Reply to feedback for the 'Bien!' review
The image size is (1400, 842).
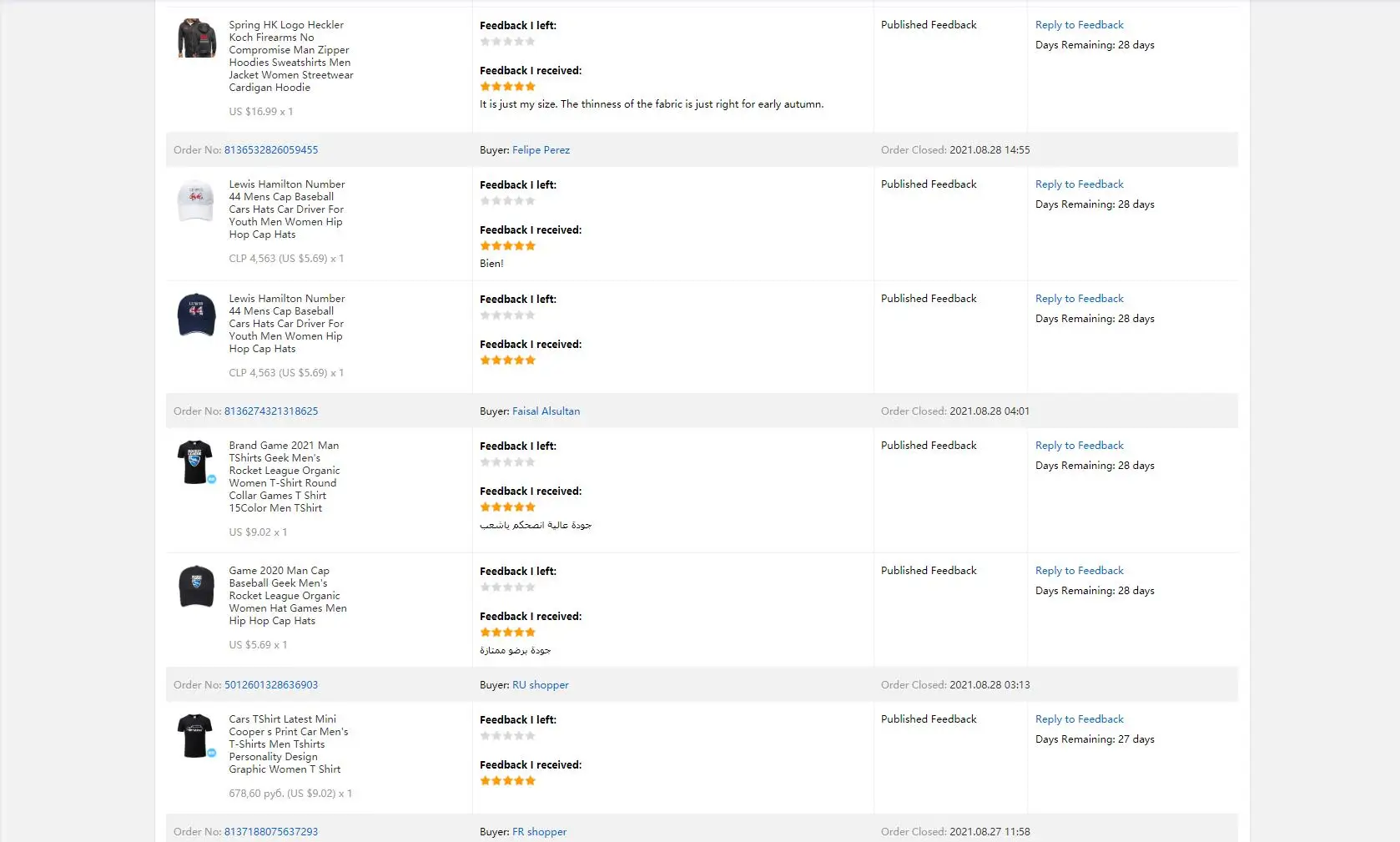pos(1079,184)
